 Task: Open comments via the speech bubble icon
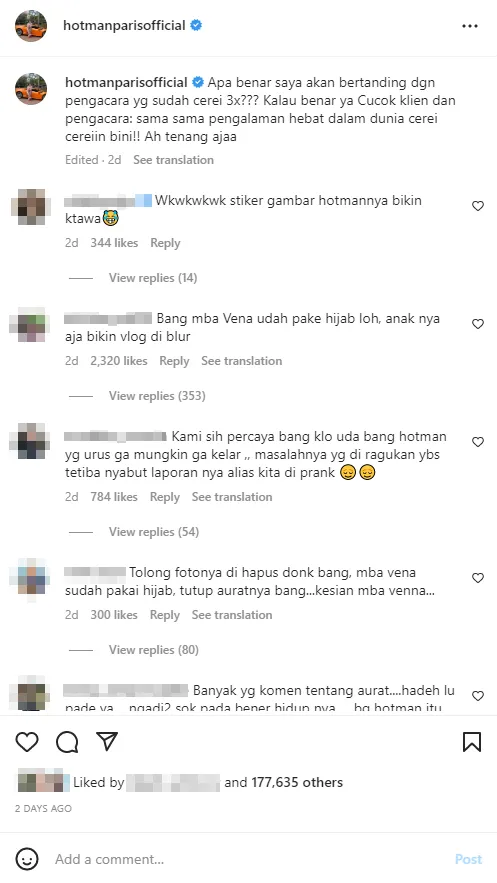(x=67, y=742)
